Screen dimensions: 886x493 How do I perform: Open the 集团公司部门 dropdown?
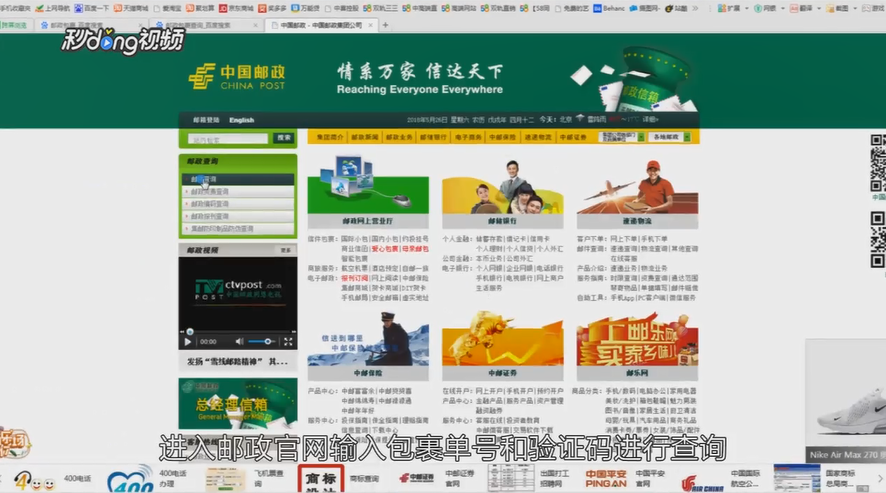click(622, 137)
